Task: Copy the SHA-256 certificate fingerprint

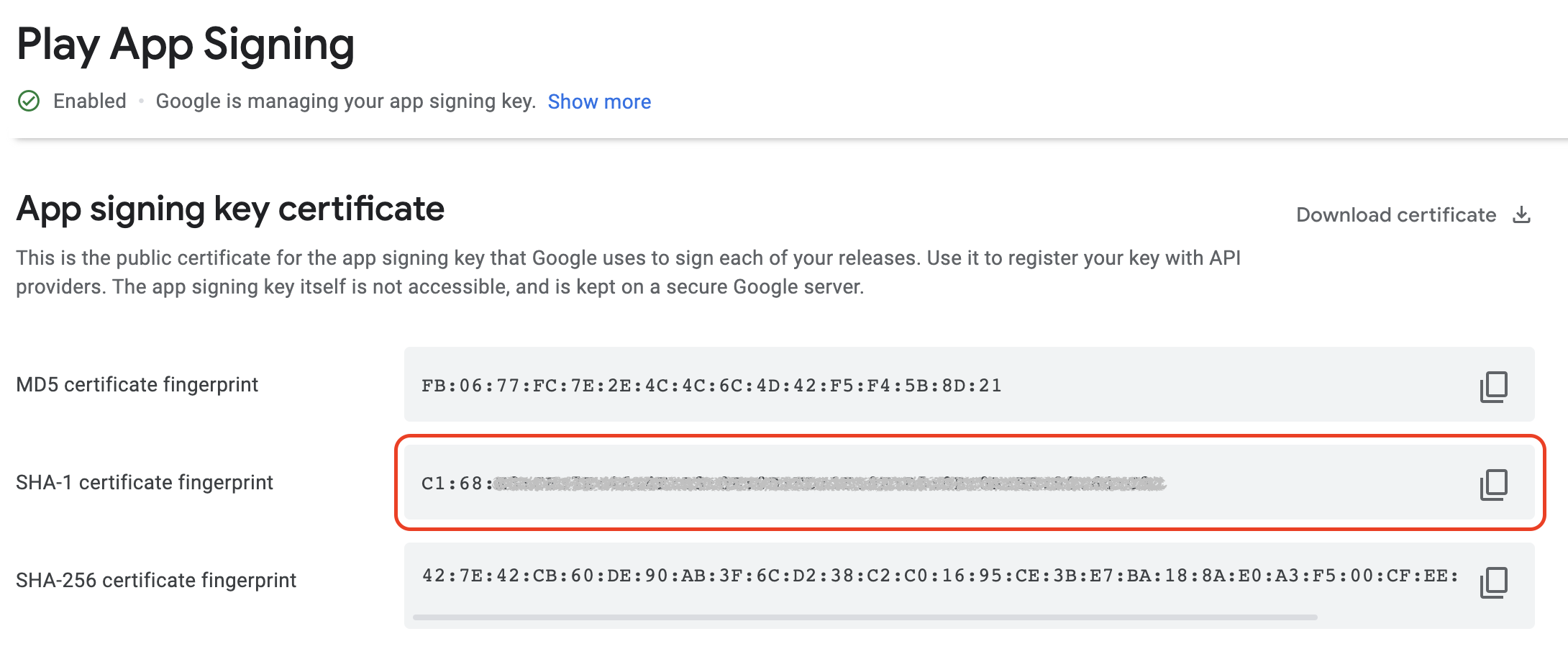Action: 1493,582
